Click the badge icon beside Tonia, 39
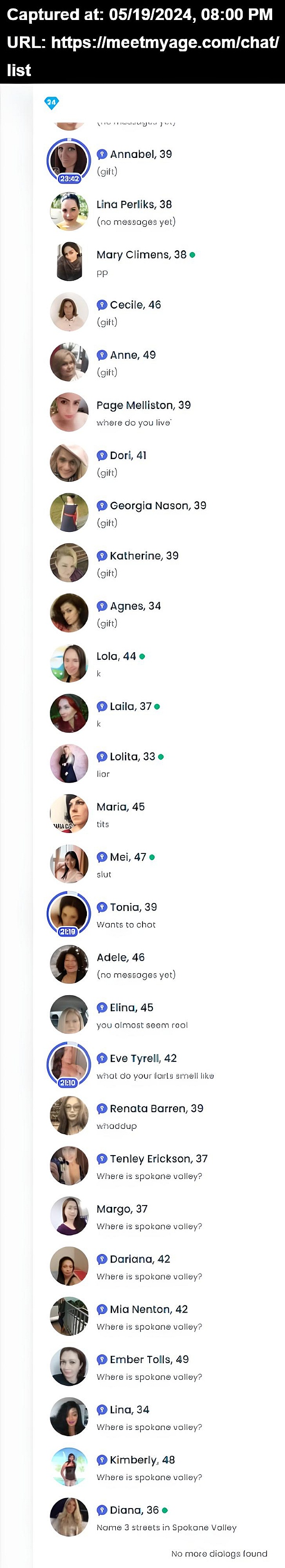285x1568 pixels. pyautogui.click(x=102, y=907)
